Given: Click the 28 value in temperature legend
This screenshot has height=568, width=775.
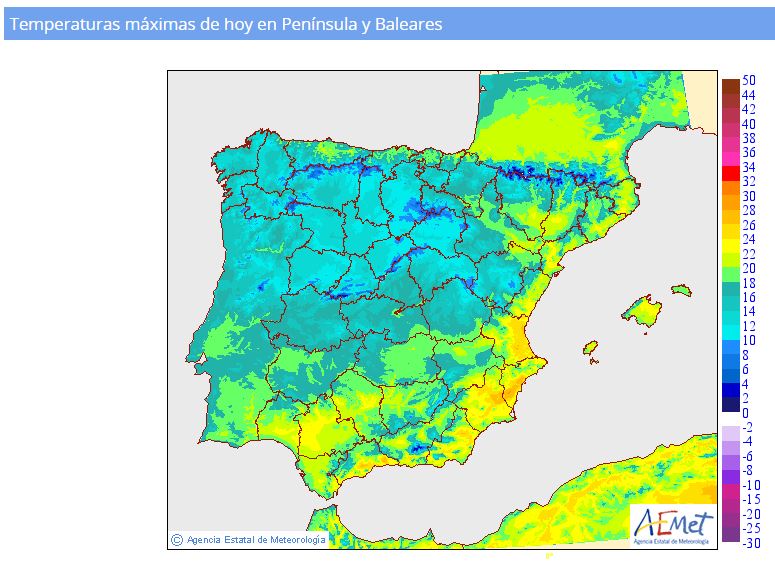Looking at the screenshot, I should click(x=749, y=210).
